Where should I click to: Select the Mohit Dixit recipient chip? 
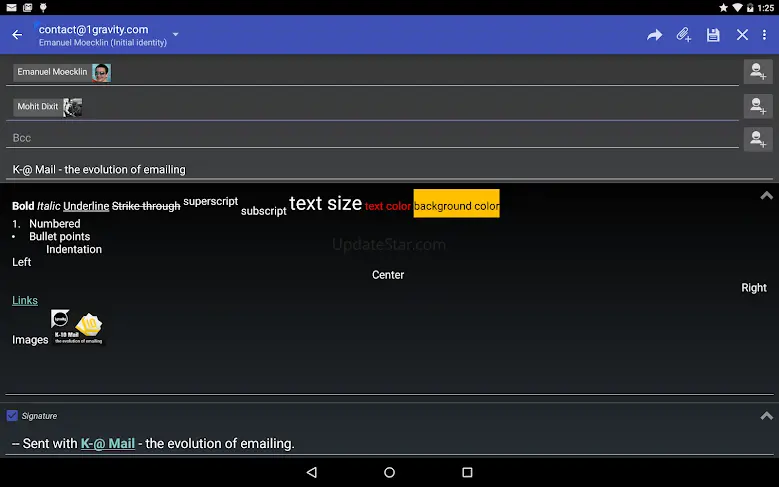point(48,107)
